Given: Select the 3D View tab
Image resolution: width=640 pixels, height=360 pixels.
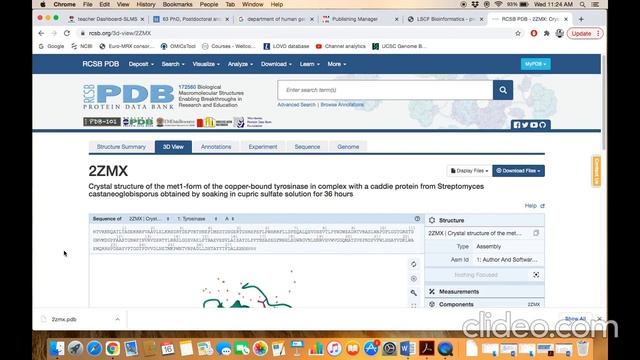Looking at the screenshot, I should point(173,147).
